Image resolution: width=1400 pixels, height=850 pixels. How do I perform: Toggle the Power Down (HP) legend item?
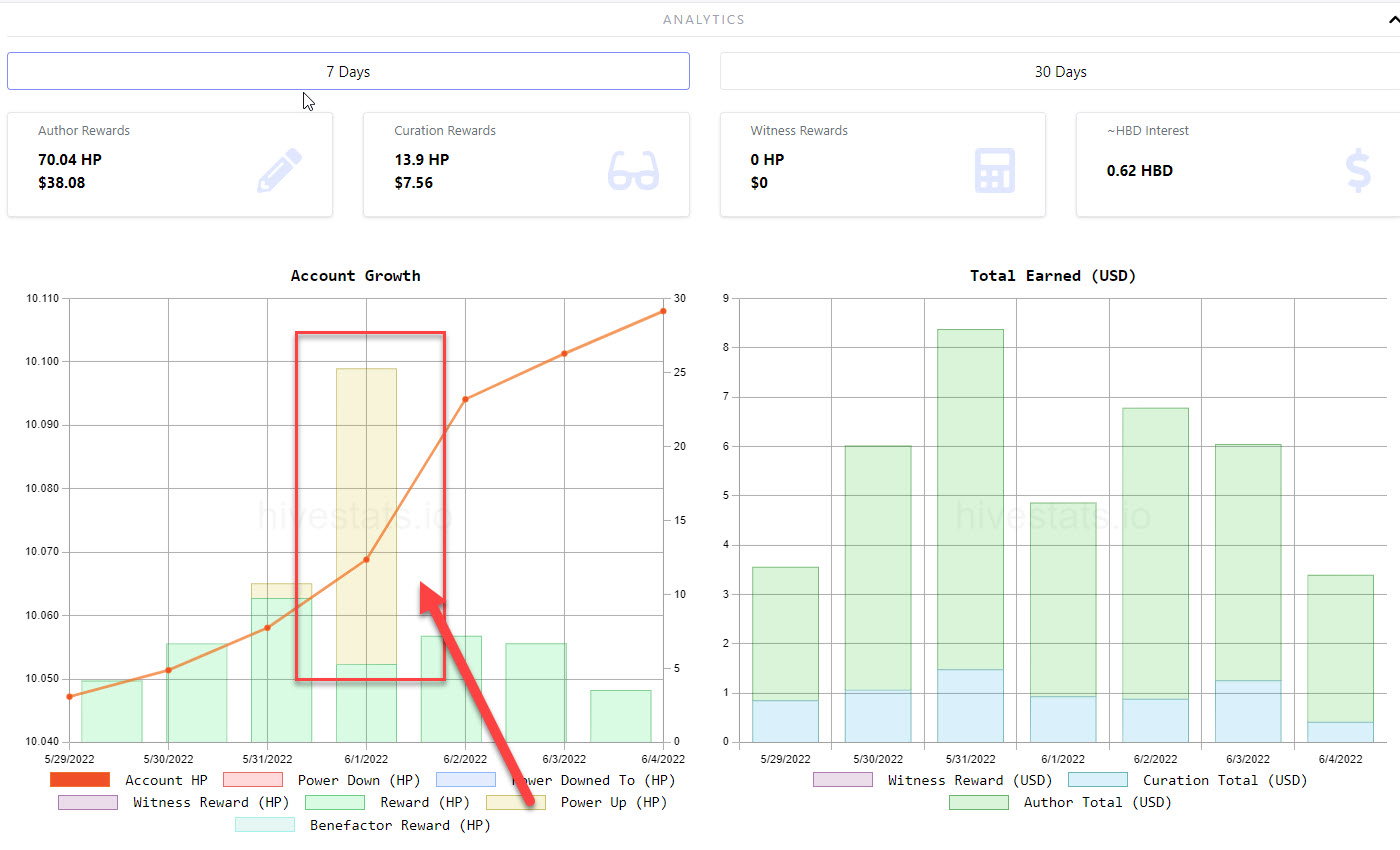pyautogui.click(x=322, y=780)
